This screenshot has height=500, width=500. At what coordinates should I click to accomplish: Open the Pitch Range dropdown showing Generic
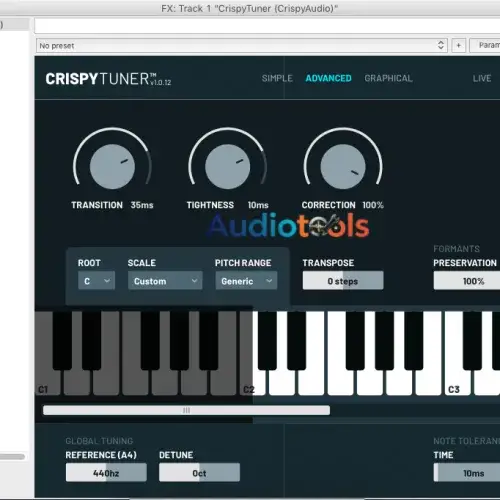(246, 281)
